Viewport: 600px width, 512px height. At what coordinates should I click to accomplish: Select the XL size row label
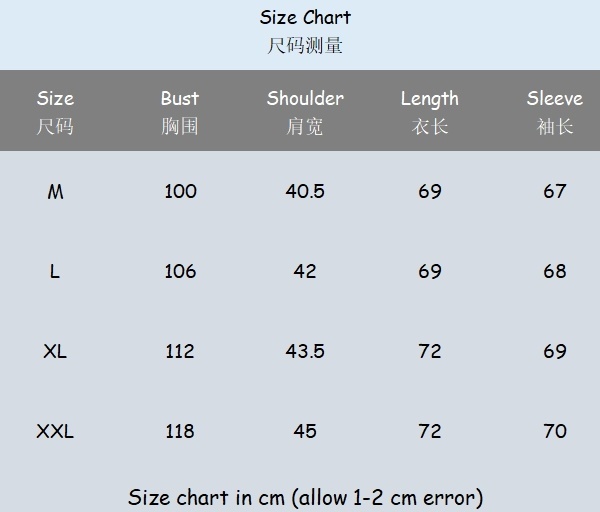[55, 352]
